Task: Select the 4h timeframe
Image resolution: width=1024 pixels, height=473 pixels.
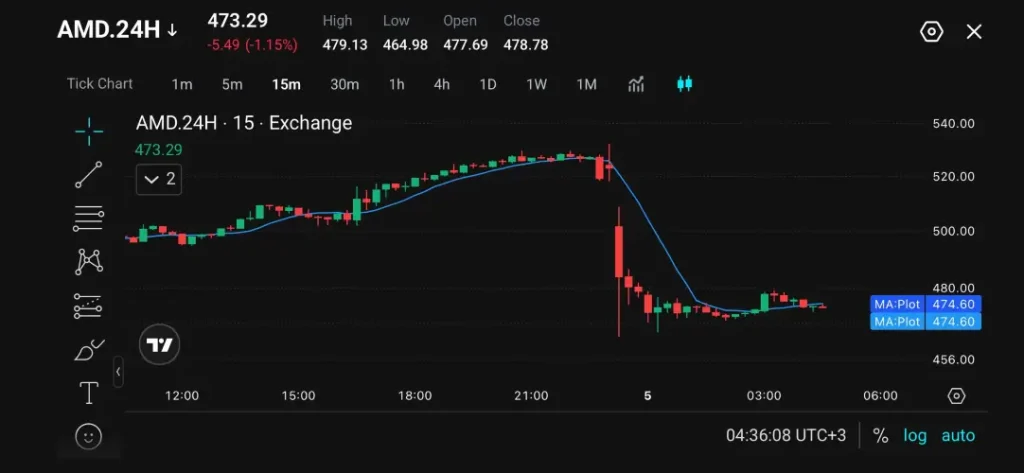Action: [x=441, y=84]
